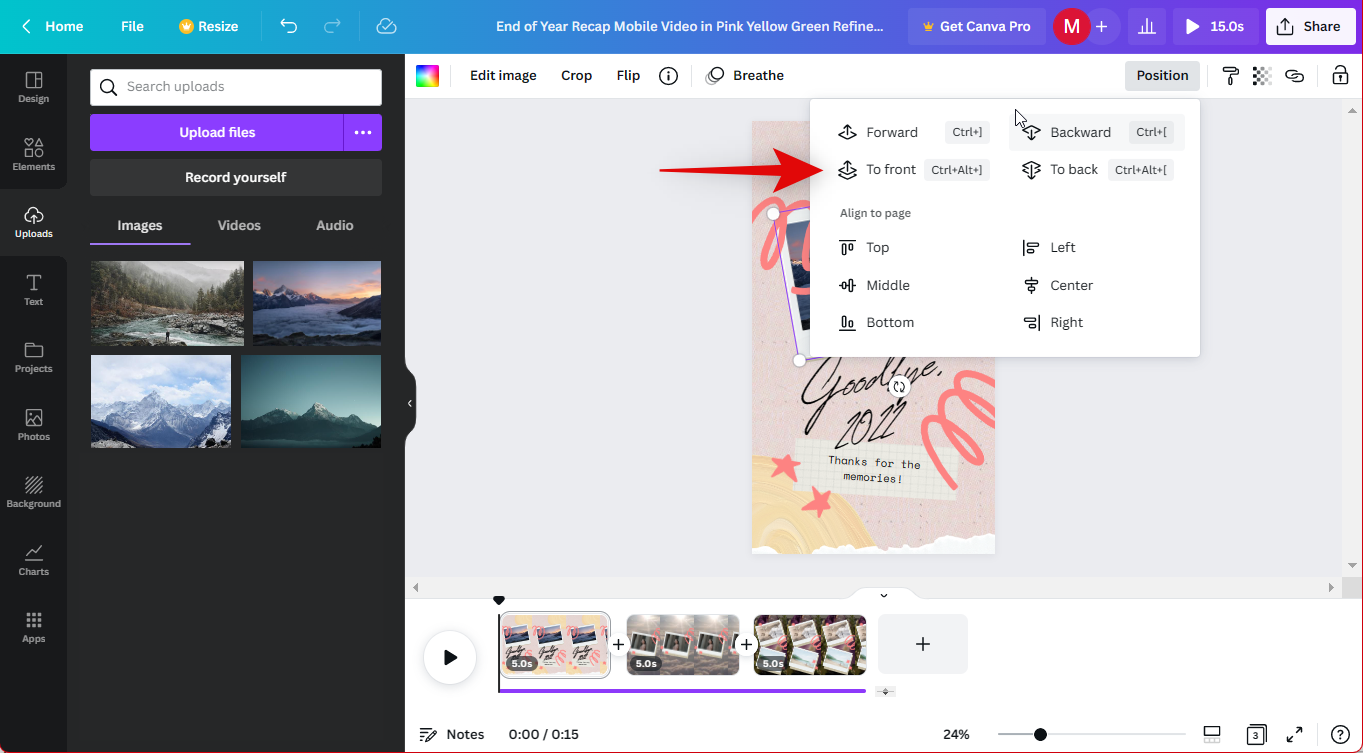Open the Breathe animation option
This screenshot has width=1363, height=753.
click(745, 76)
